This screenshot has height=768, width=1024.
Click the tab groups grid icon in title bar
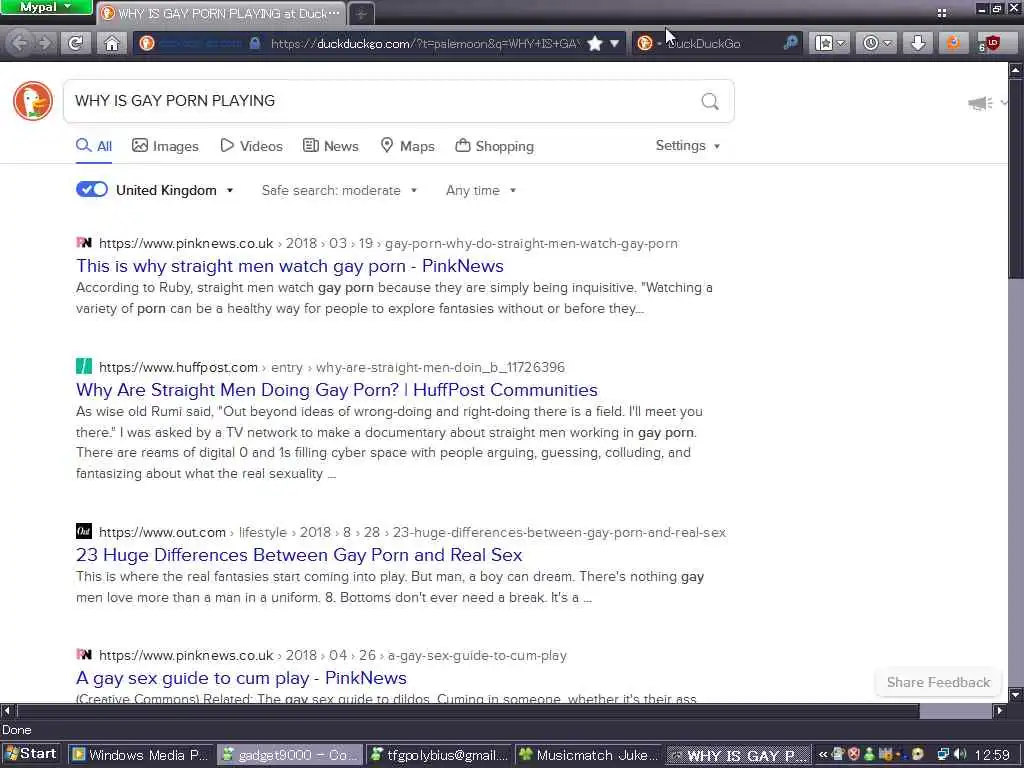pos(942,12)
